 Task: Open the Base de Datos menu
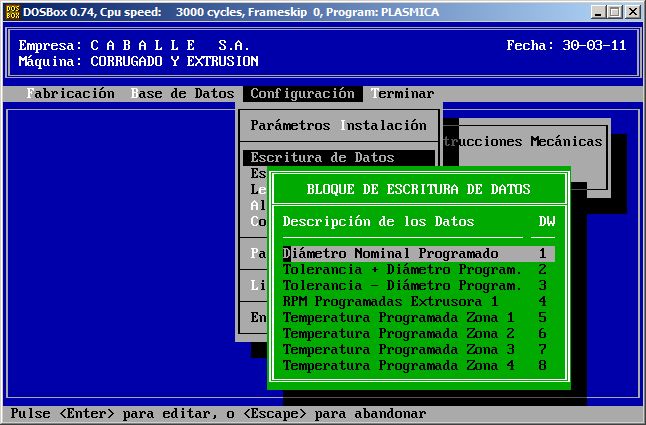(x=182, y=94)
